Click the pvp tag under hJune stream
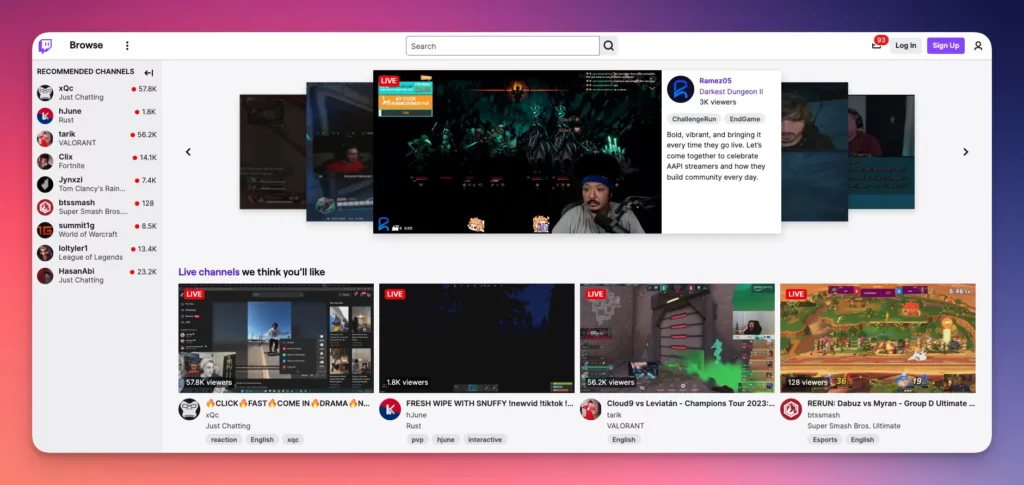Screen dimensions: 1024x485 (417, 439)
